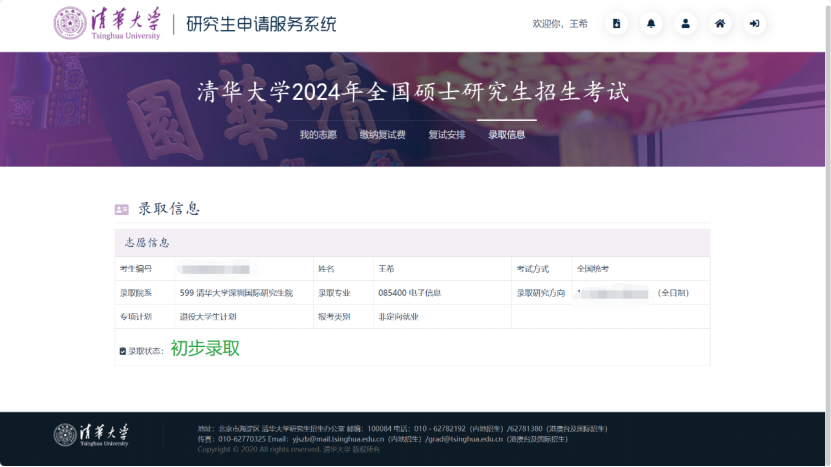Click the grad@tsinghua.edu.cn email address

click(x=464, y=439)
